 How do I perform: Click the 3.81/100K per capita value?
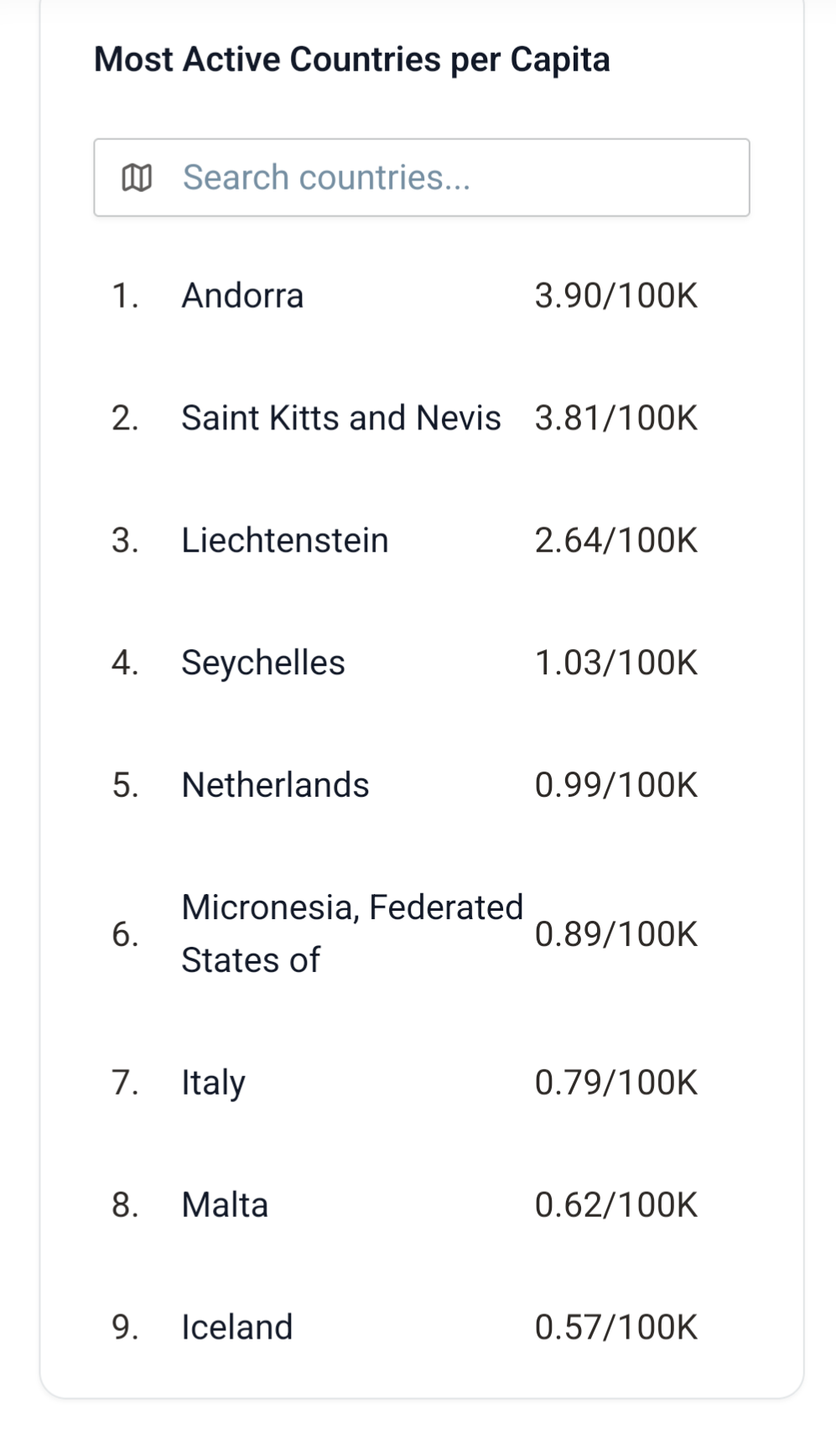coord(615,419)
